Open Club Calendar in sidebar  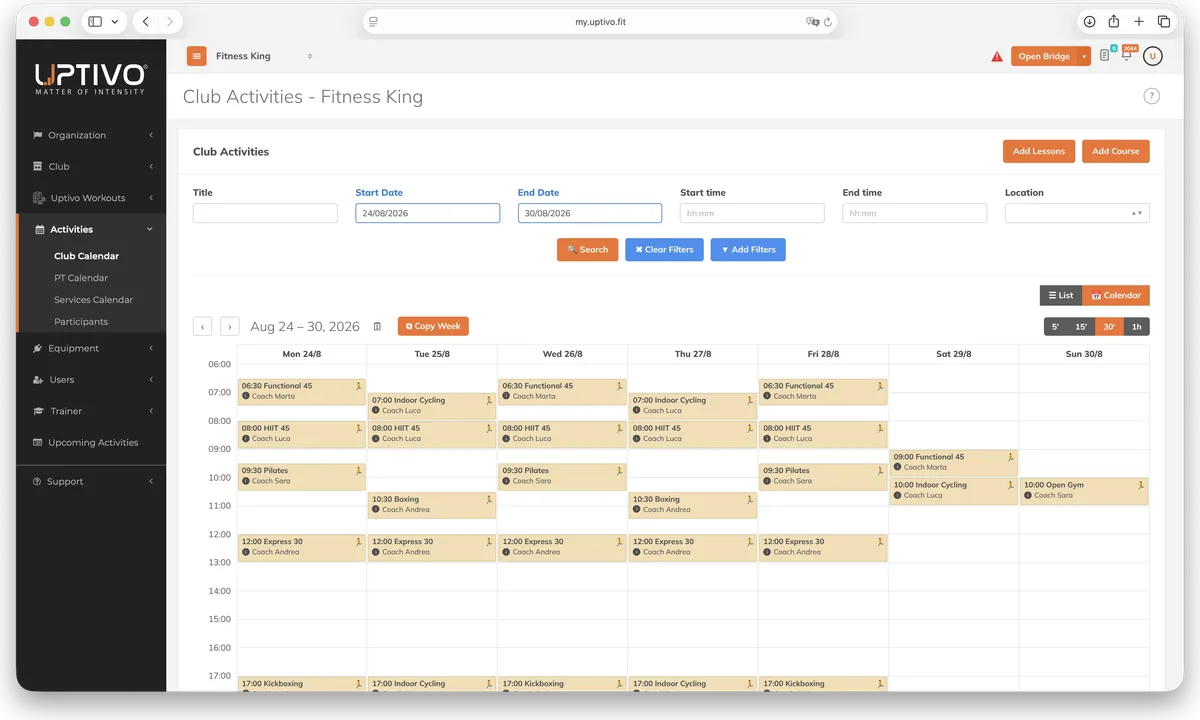click(86, 256)
